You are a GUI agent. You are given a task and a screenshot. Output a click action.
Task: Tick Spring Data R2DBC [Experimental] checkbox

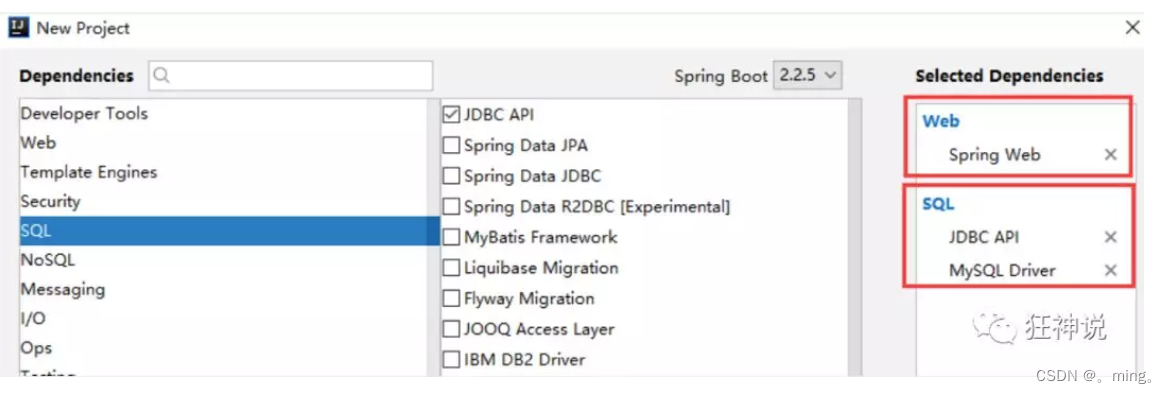click(x=451, y=206)
